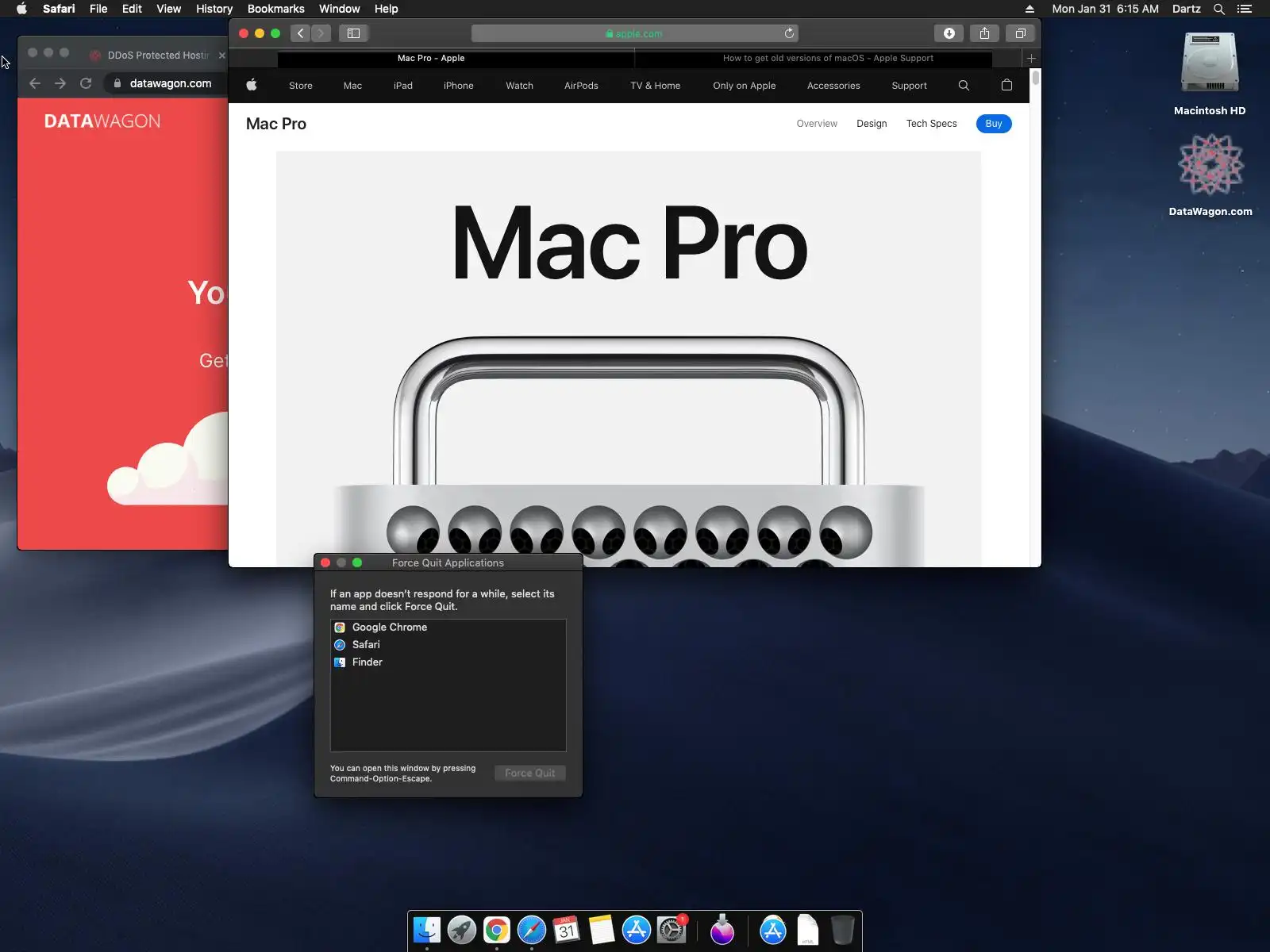This screenshot has height=952, width=1270.
Task: Add a new Safari tab
Action: tap(1031, 58)
